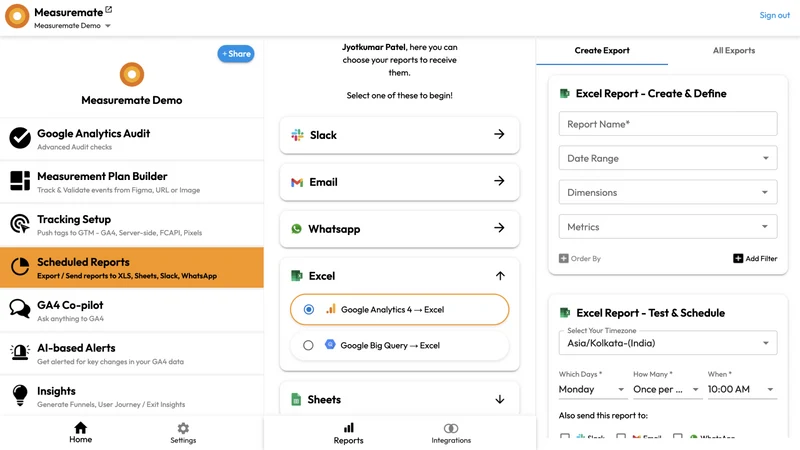Viewport: 800px width, 450px height.
Task: Open the When 10:00 AM dropdown
Action: point(742,389)
